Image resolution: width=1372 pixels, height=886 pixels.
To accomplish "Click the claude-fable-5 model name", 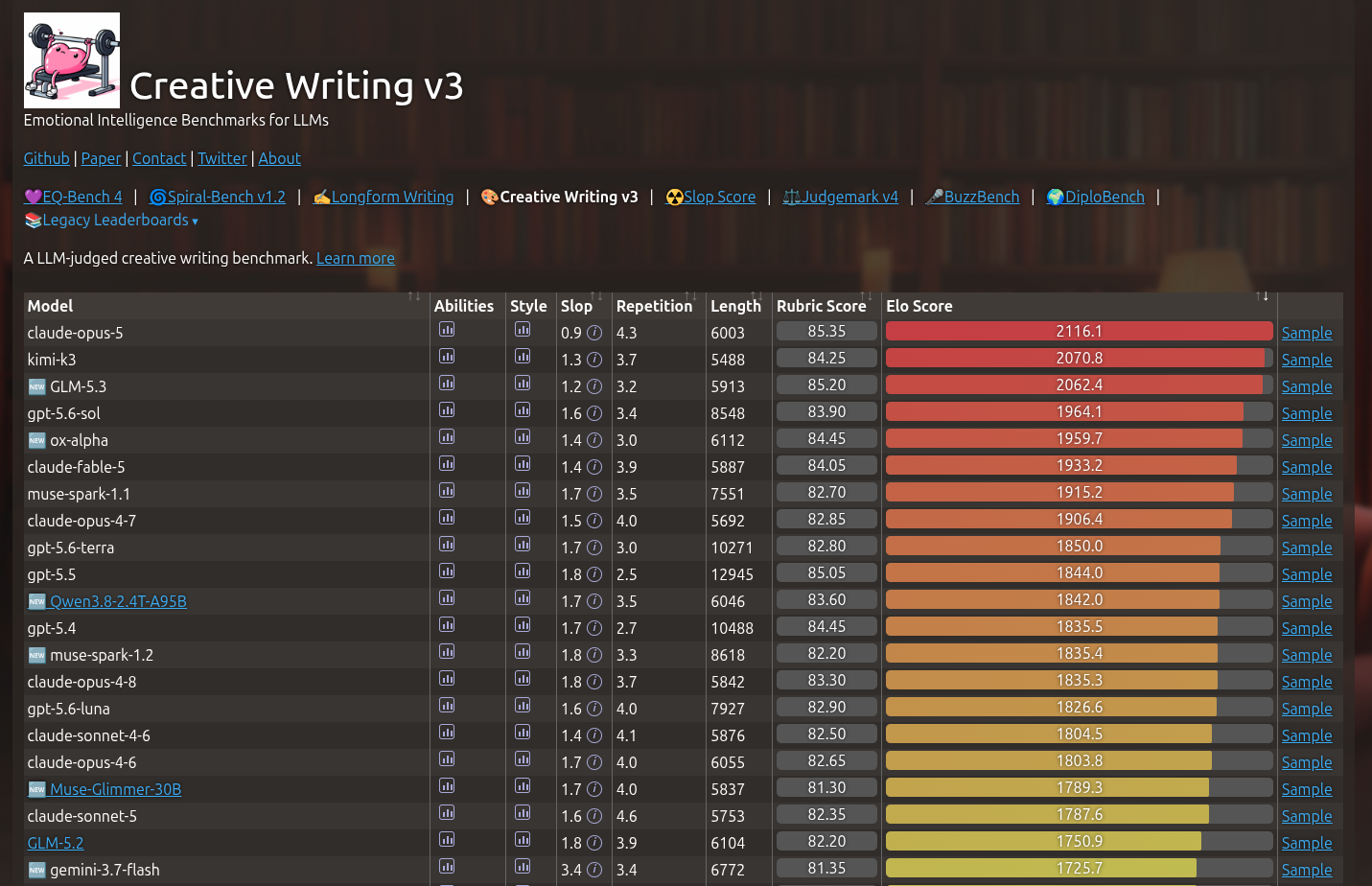I will [77, 467].
